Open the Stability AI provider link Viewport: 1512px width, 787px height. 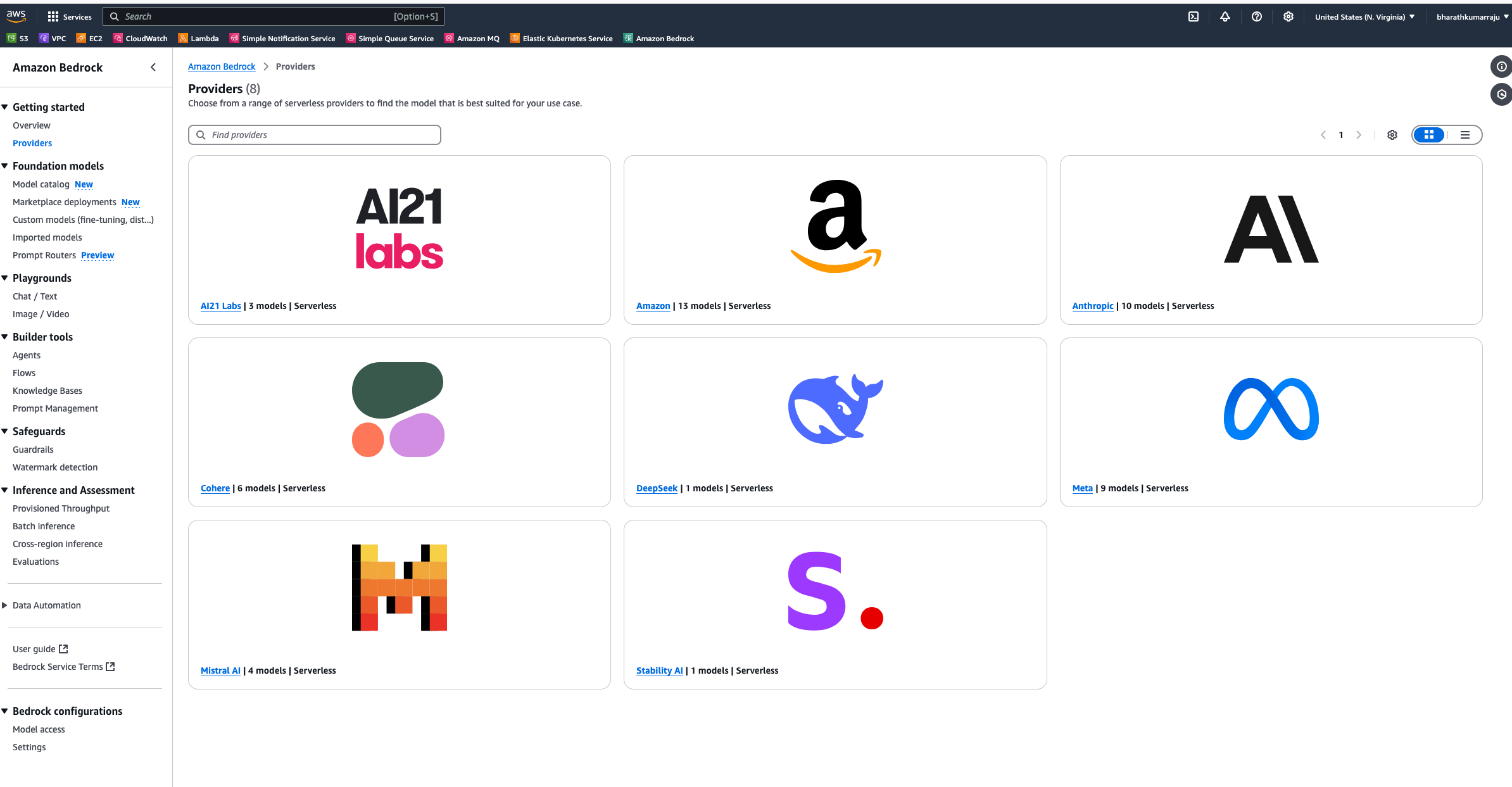pyautogui.click(x=660, y=671)
